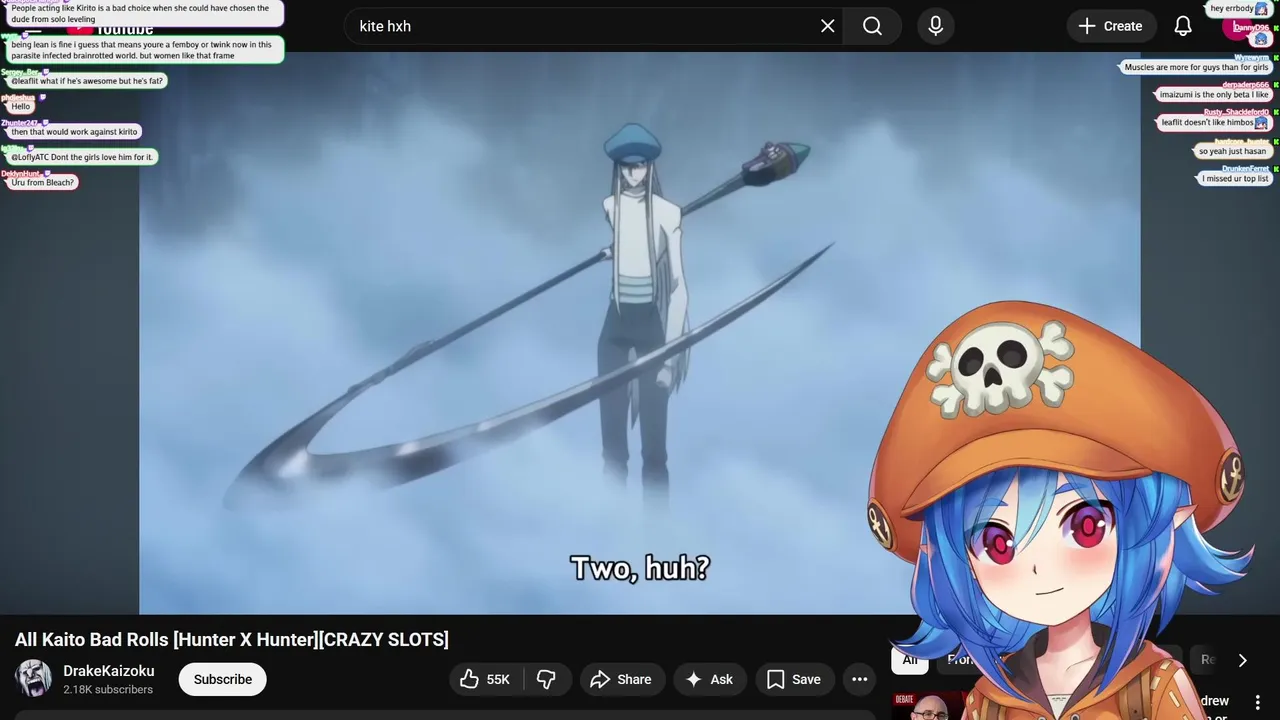The width and height of the screenshot is (1280, 720).
Task: Select the All filter chip
Action: coord(910,660)
